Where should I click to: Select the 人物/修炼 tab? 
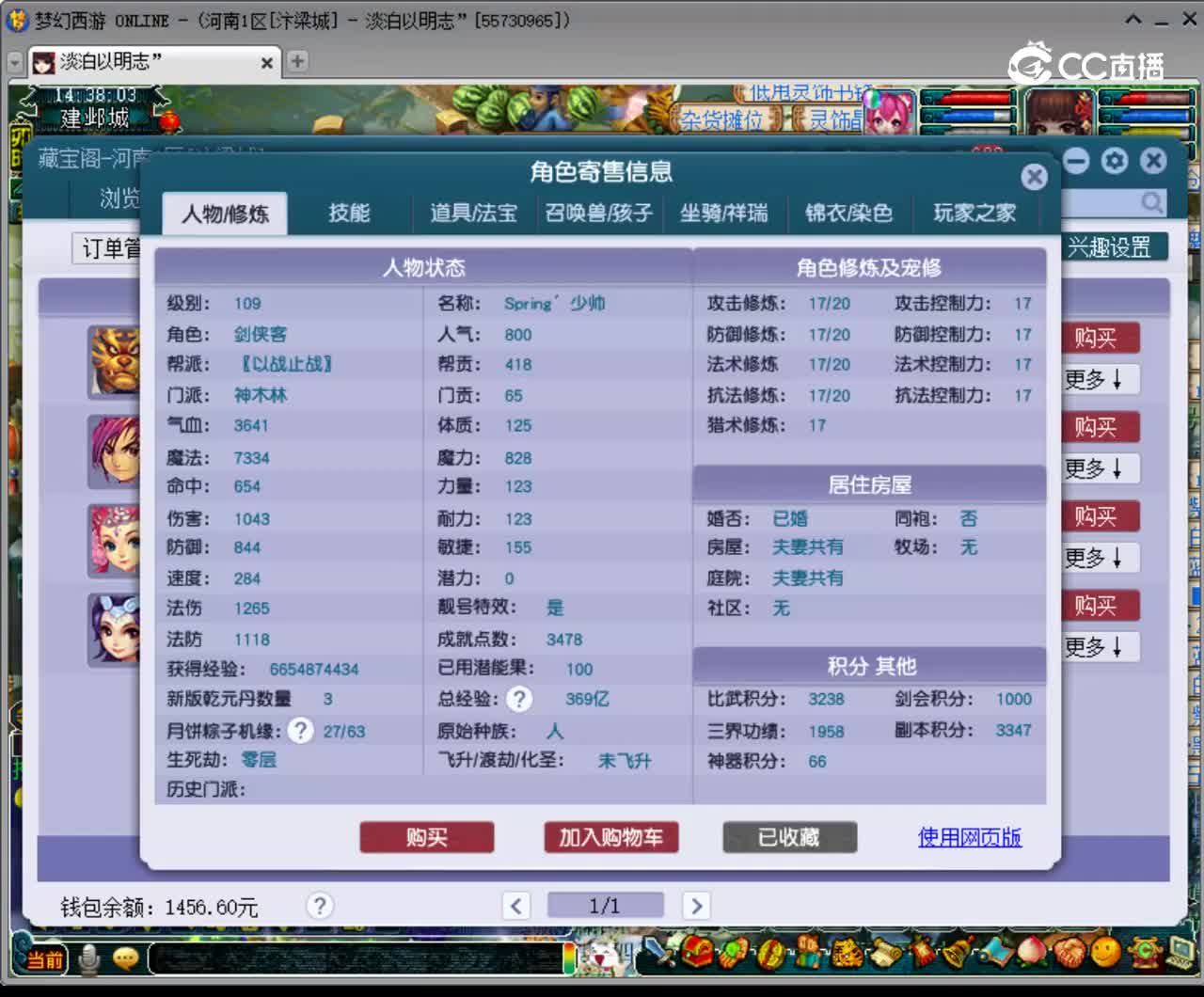click(225, 214)
